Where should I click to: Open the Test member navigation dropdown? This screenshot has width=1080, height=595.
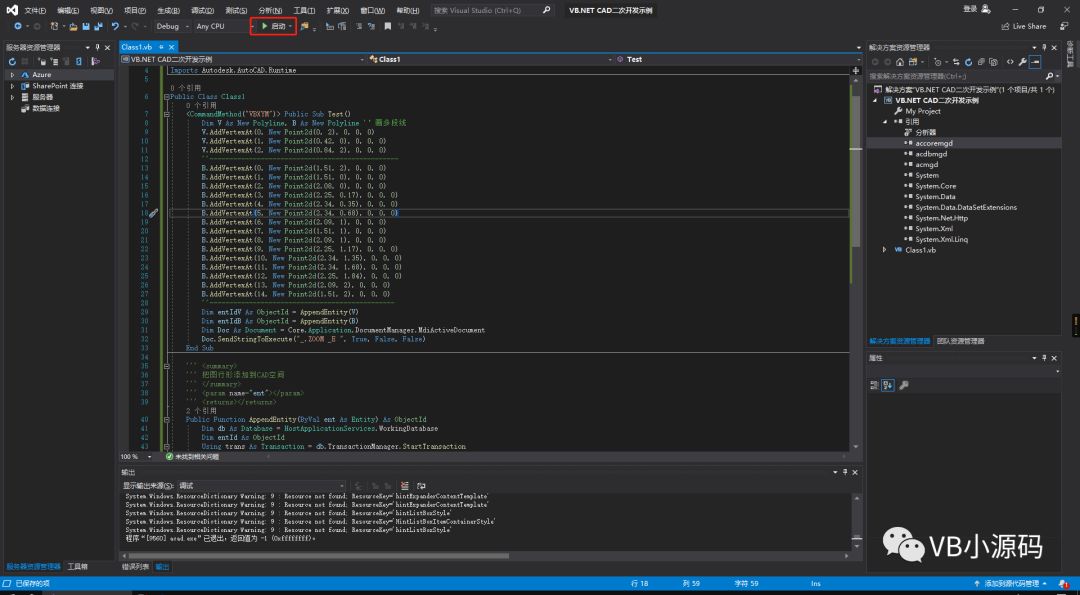738,59
